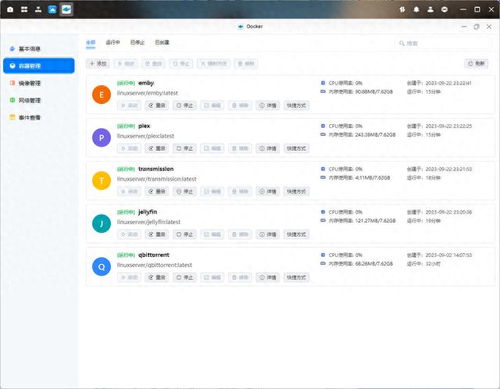Stop the emby container with 停止

185,105
